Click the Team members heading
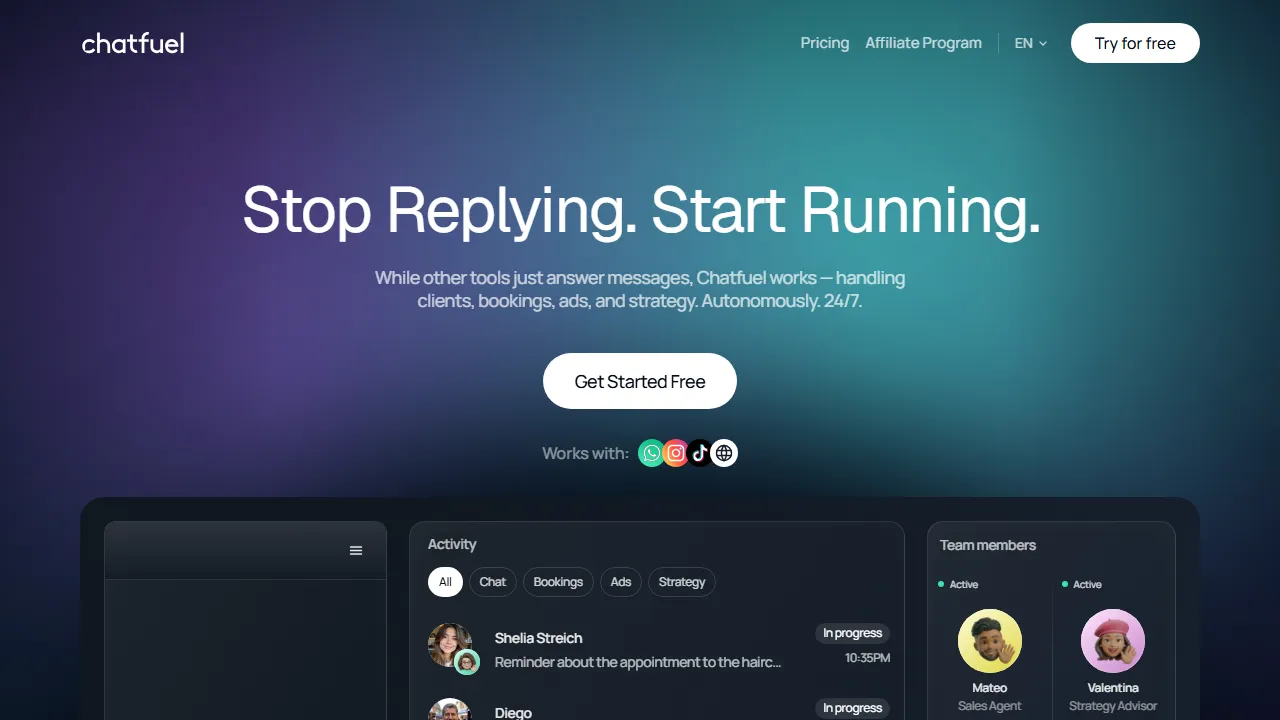Screen dimensions: 1280x720 (988, 545)
